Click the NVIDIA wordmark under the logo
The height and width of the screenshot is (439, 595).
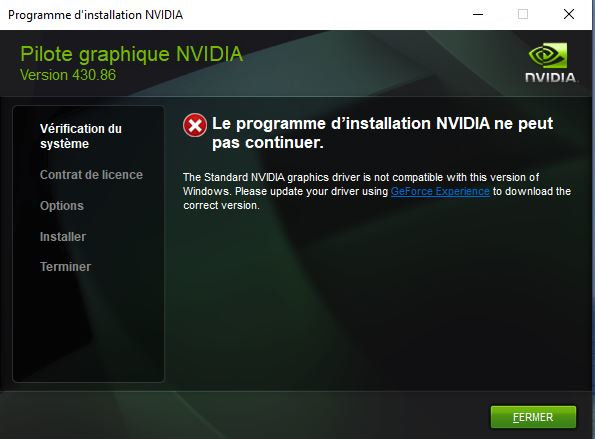[551, 77]
